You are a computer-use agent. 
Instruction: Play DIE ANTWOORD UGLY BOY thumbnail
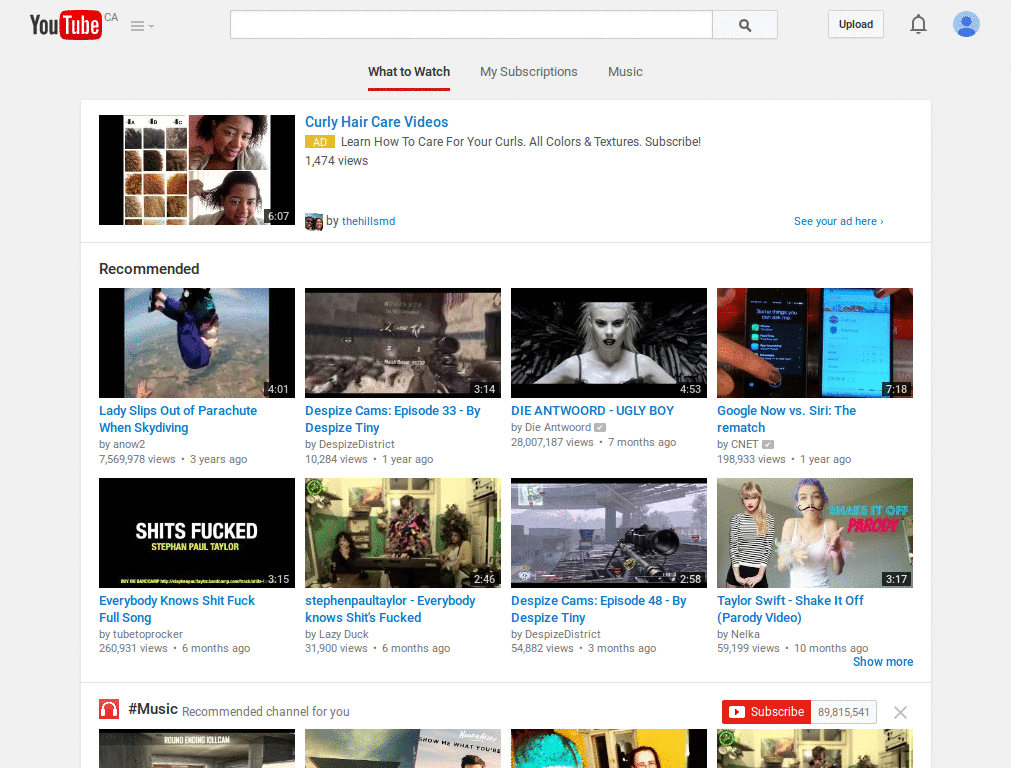tap(609, 343)
